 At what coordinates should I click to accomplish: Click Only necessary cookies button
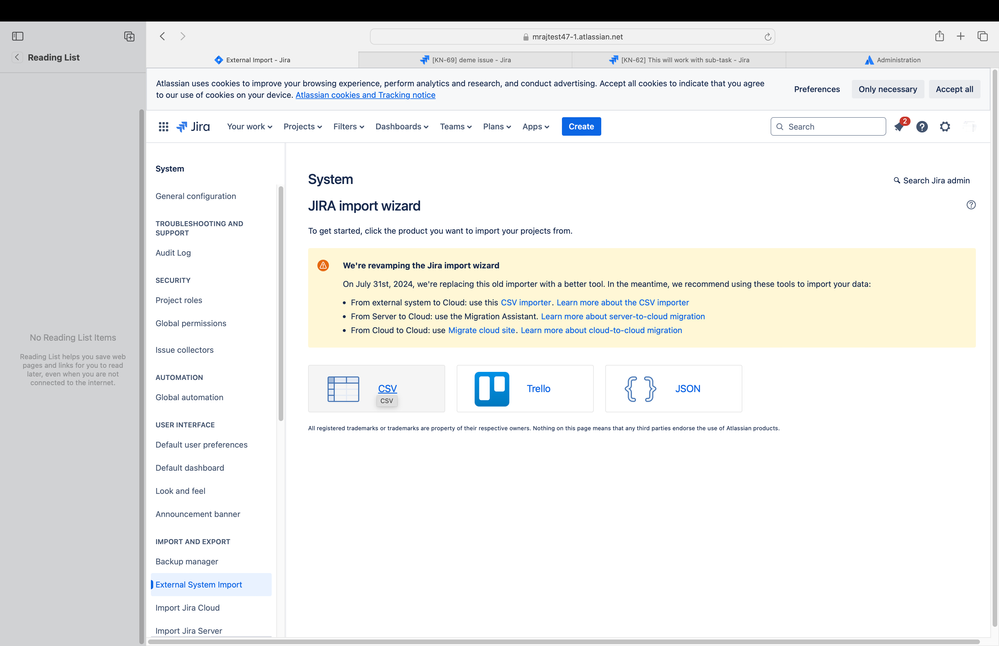[x=888, y=89]
